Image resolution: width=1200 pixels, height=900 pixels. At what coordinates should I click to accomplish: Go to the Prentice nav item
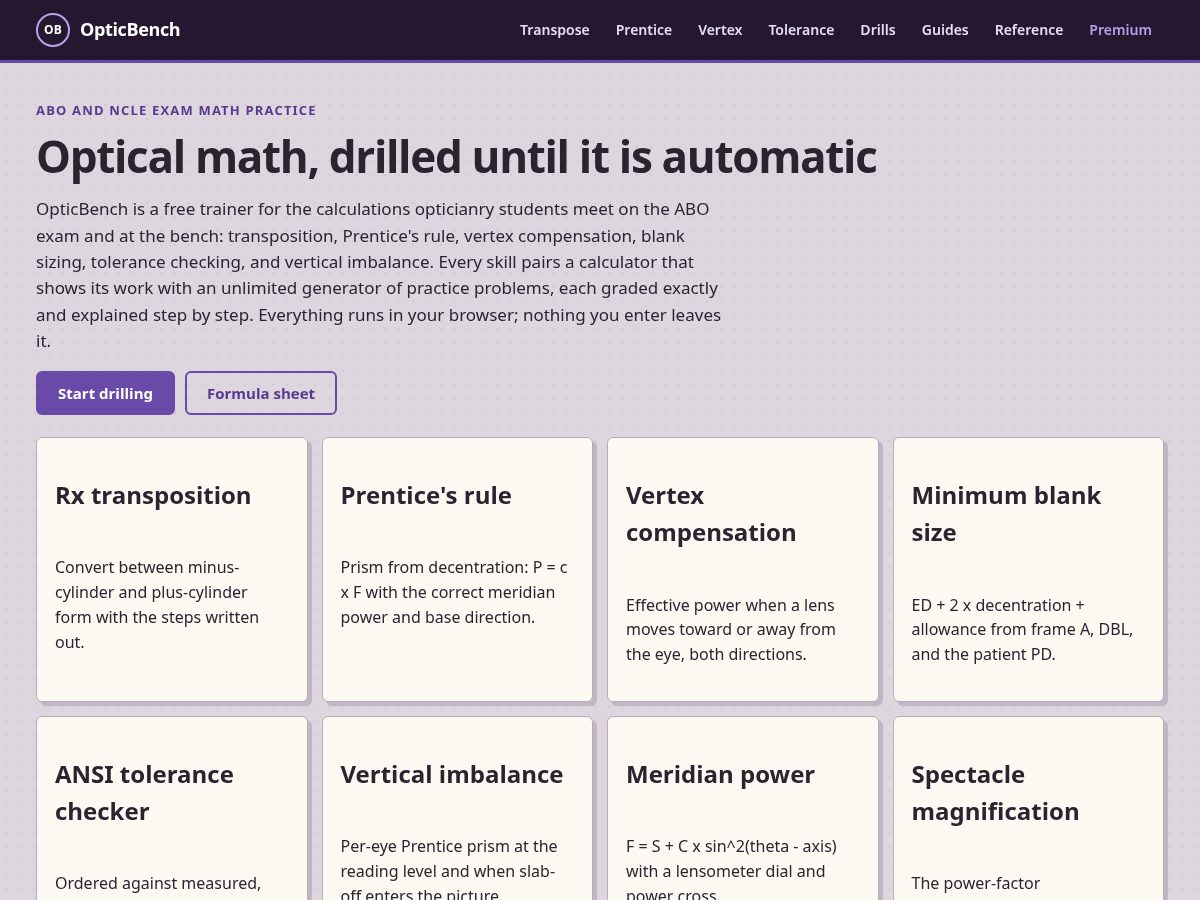(644, 30)
